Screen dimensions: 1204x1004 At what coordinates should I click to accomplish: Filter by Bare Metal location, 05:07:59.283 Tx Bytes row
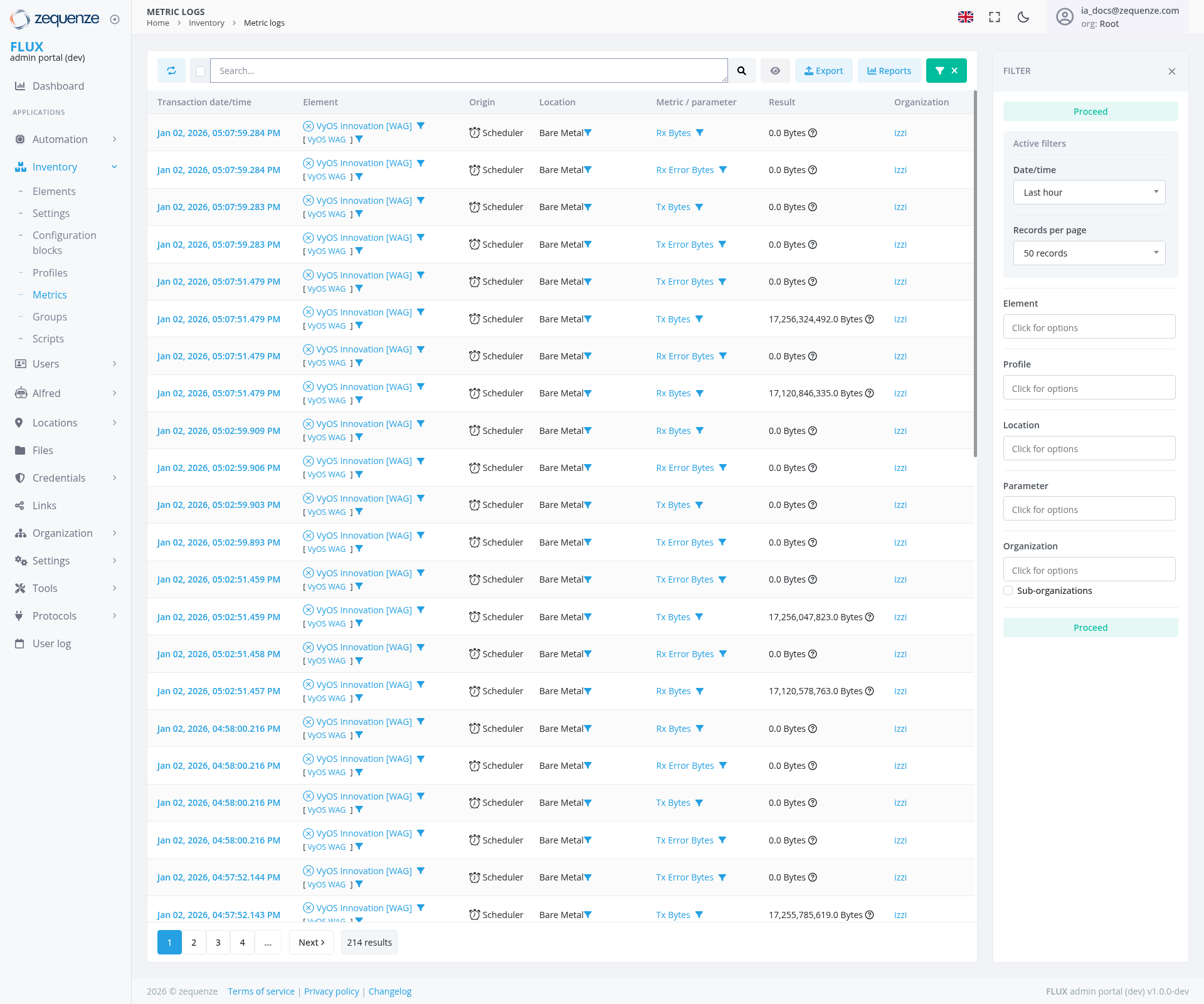[588, 207]
